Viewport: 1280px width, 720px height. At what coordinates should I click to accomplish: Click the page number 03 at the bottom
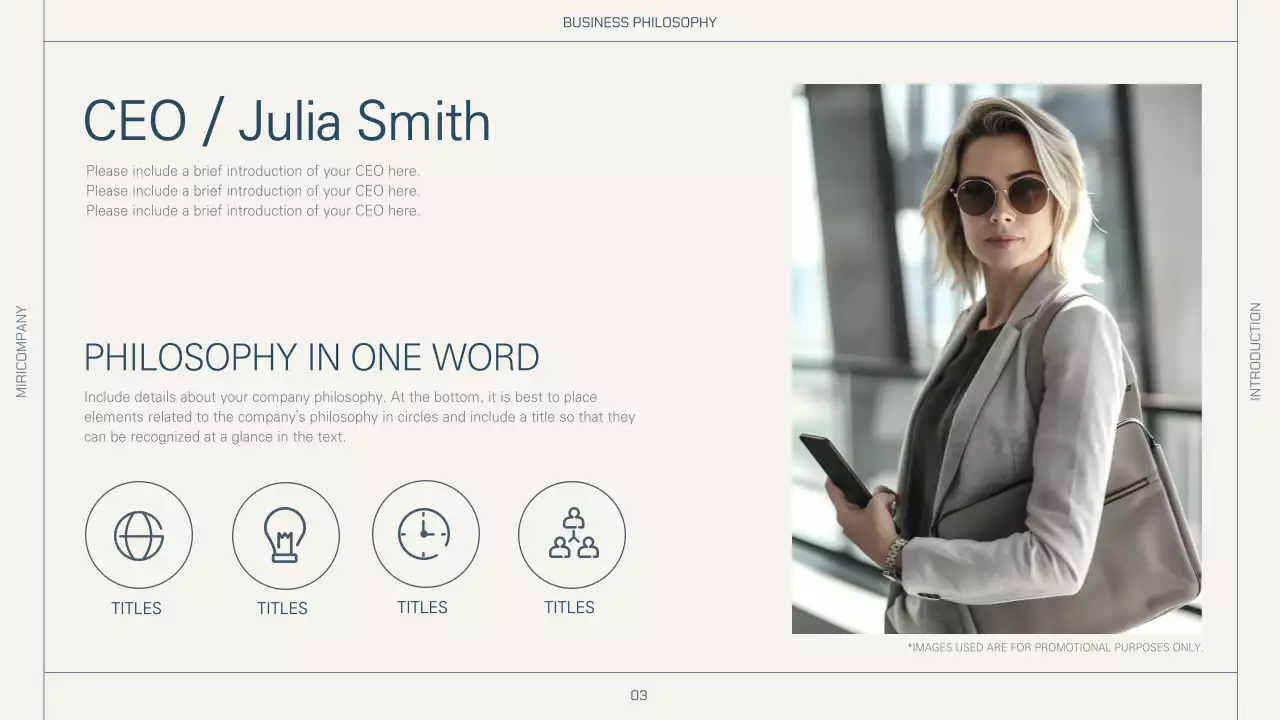tap(640, 695)
